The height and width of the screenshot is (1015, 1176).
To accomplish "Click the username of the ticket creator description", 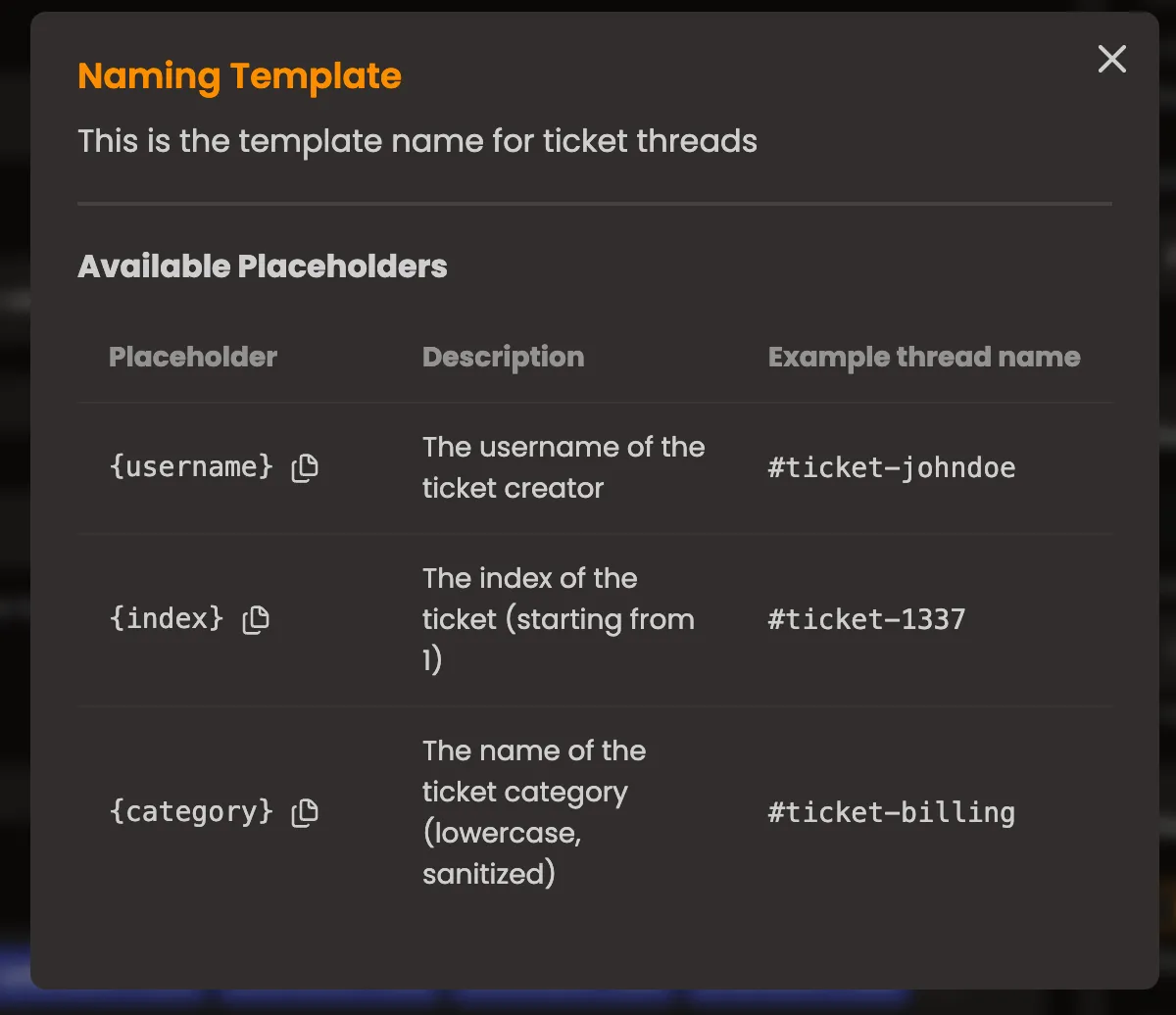I will click(x=563, y=467).
